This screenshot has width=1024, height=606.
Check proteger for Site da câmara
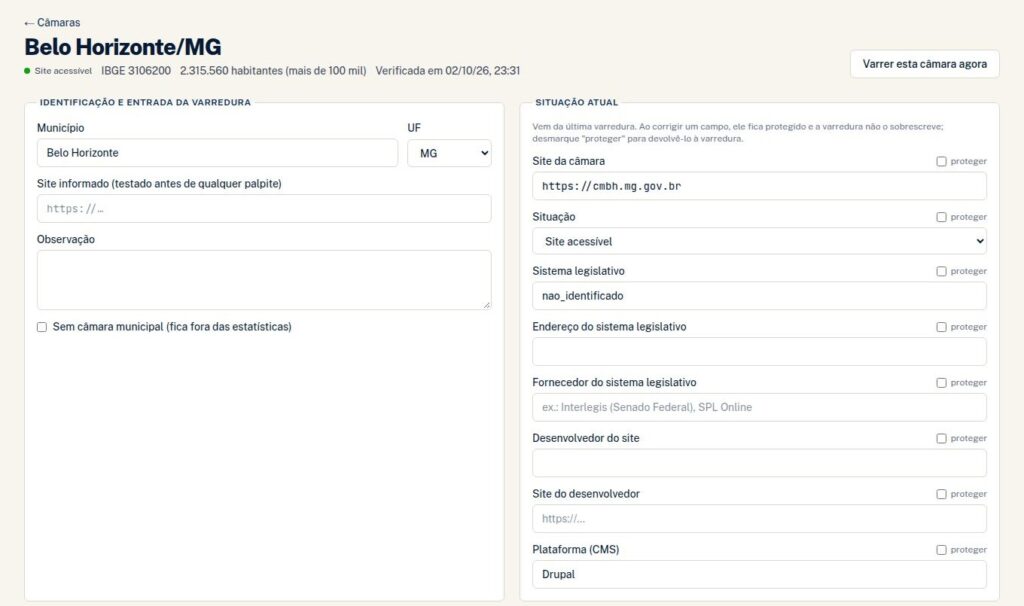941,161
